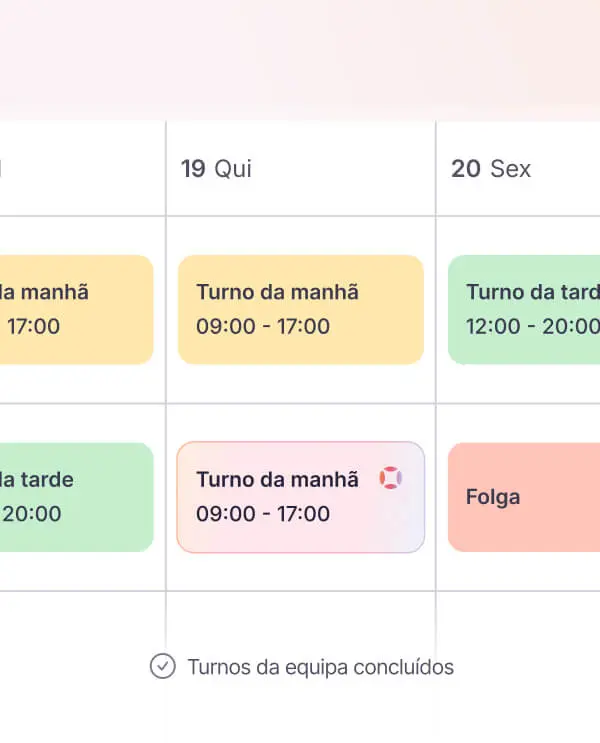Click the date number 19 in the header

pos(193,169)
